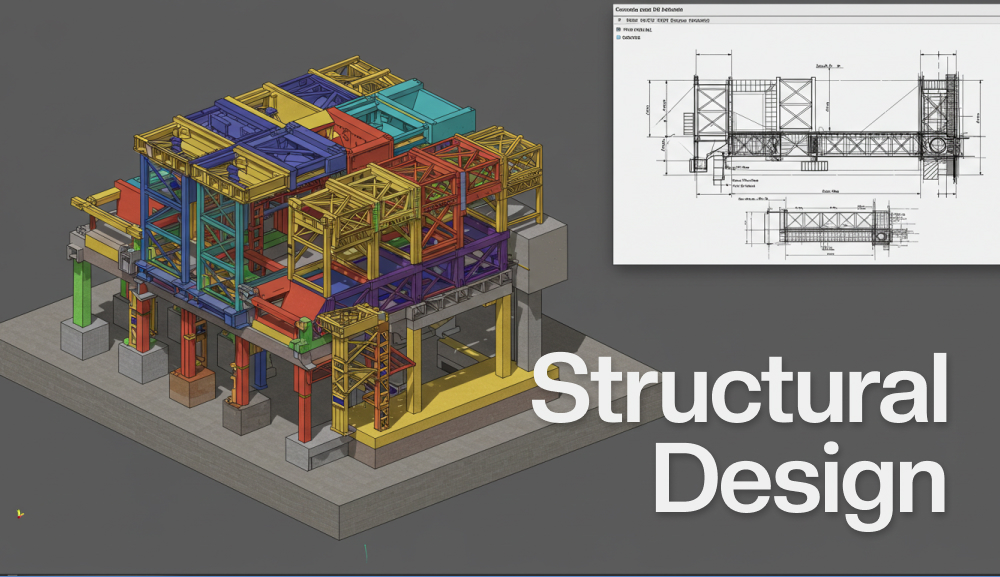
Task: Toggle the small square control in the panel header row
Action: (x=620, y=19)
